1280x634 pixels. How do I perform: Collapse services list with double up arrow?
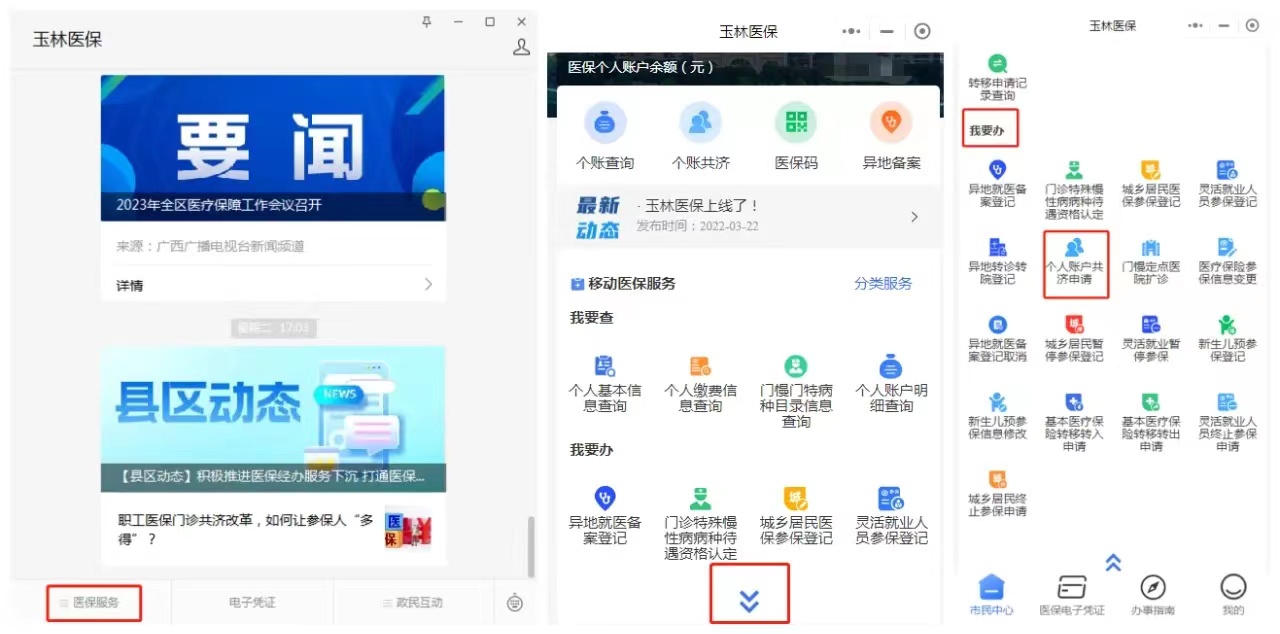[1113, 563]
